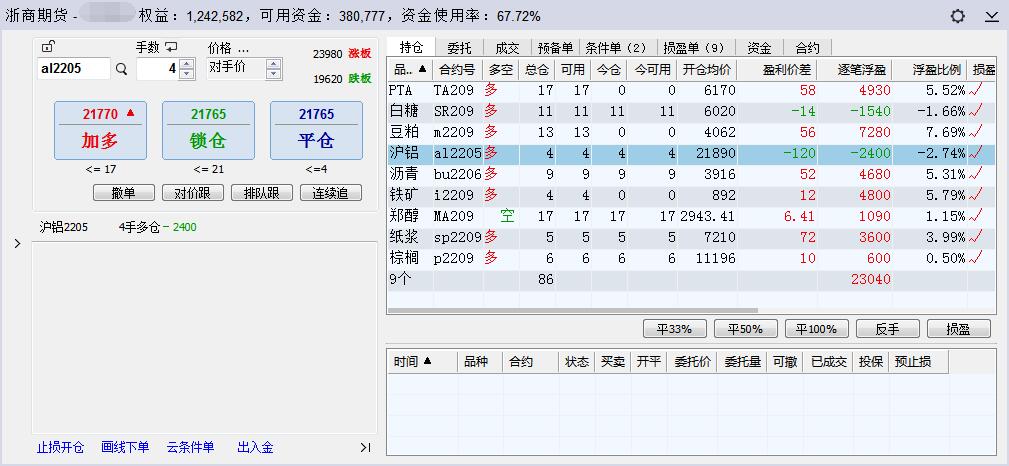This screenshot has height=466, width=1009.
Task: Click the contract search magnifier icon
Action: tap(122, 69)
